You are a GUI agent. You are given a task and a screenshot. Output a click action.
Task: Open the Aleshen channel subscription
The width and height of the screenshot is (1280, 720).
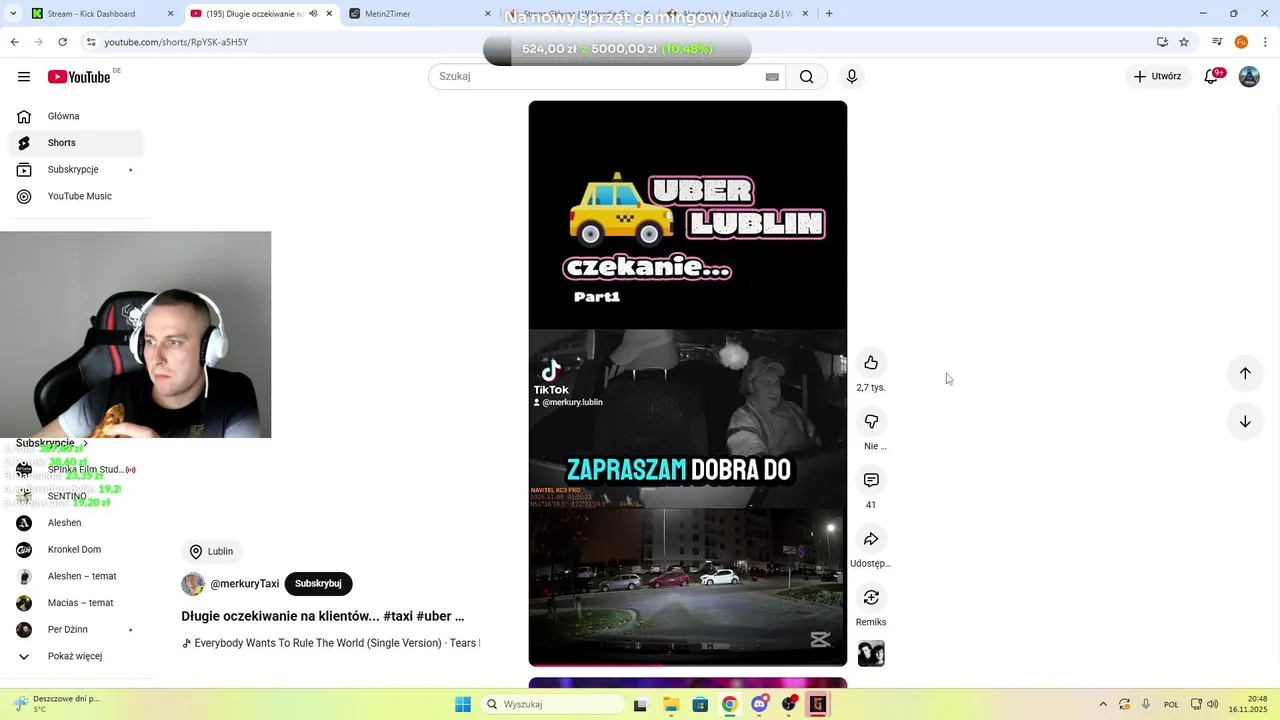point(76,523)
